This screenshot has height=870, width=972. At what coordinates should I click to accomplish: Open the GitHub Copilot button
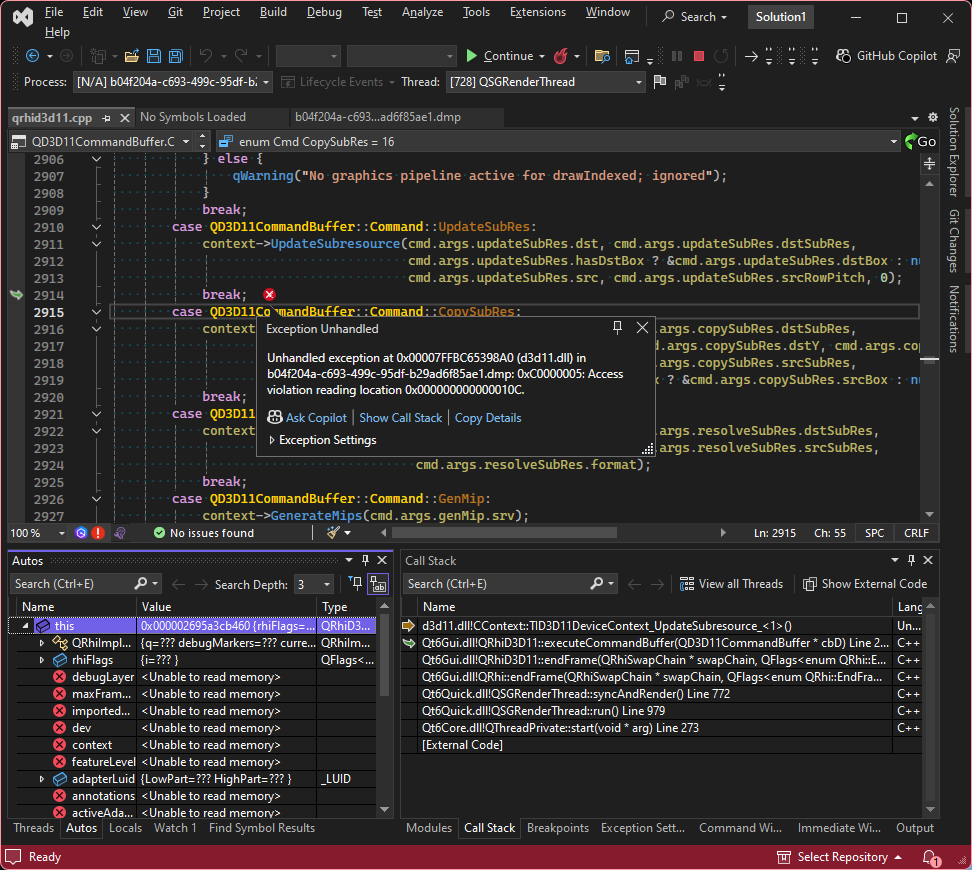[886, 56]
